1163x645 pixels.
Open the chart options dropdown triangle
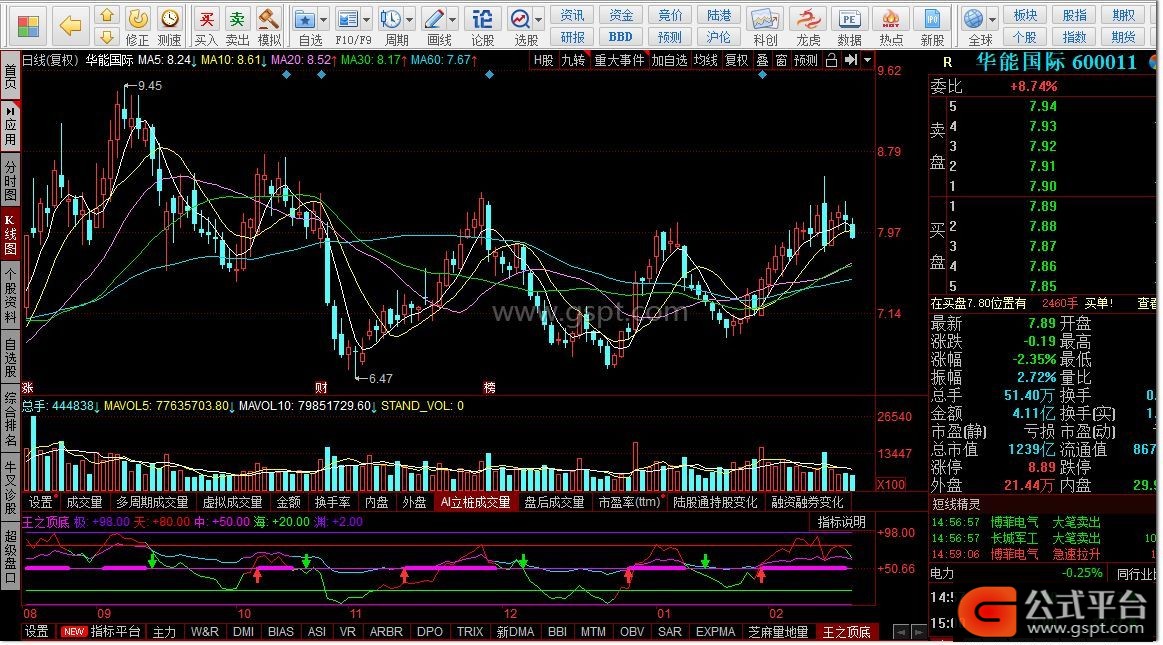pyautogui.click(x=867, y=59)
